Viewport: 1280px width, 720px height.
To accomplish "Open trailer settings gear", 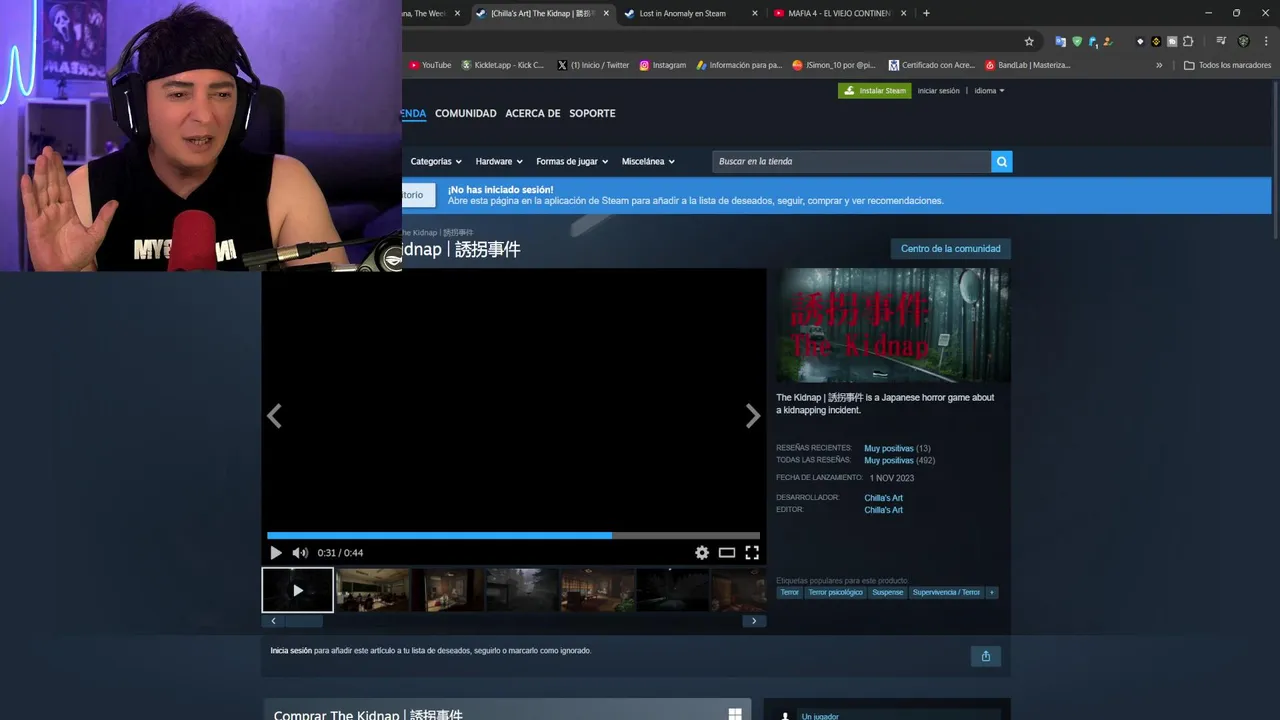I will click(702, 553).
